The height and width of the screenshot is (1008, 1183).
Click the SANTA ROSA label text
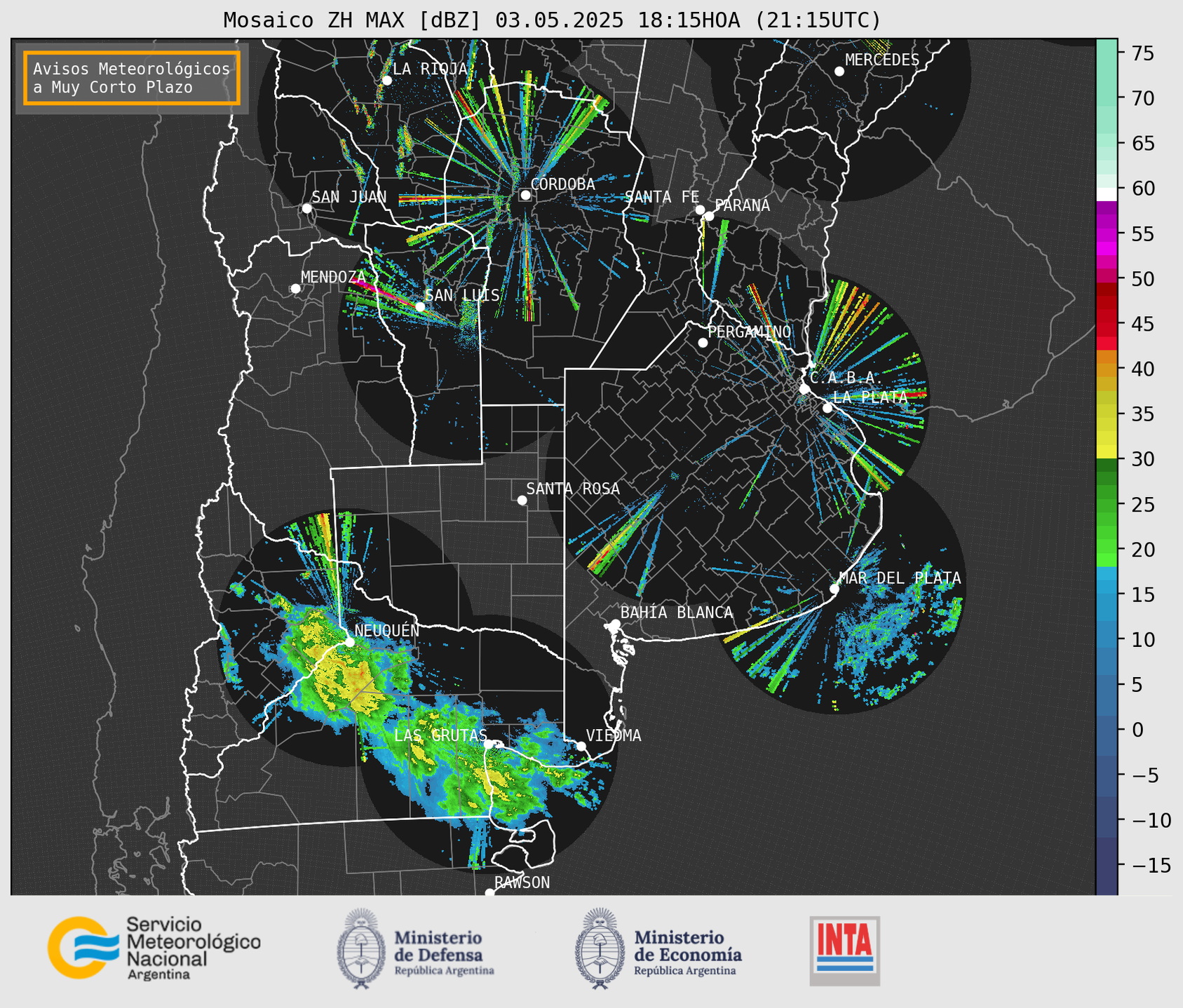(x=573, y=489)
